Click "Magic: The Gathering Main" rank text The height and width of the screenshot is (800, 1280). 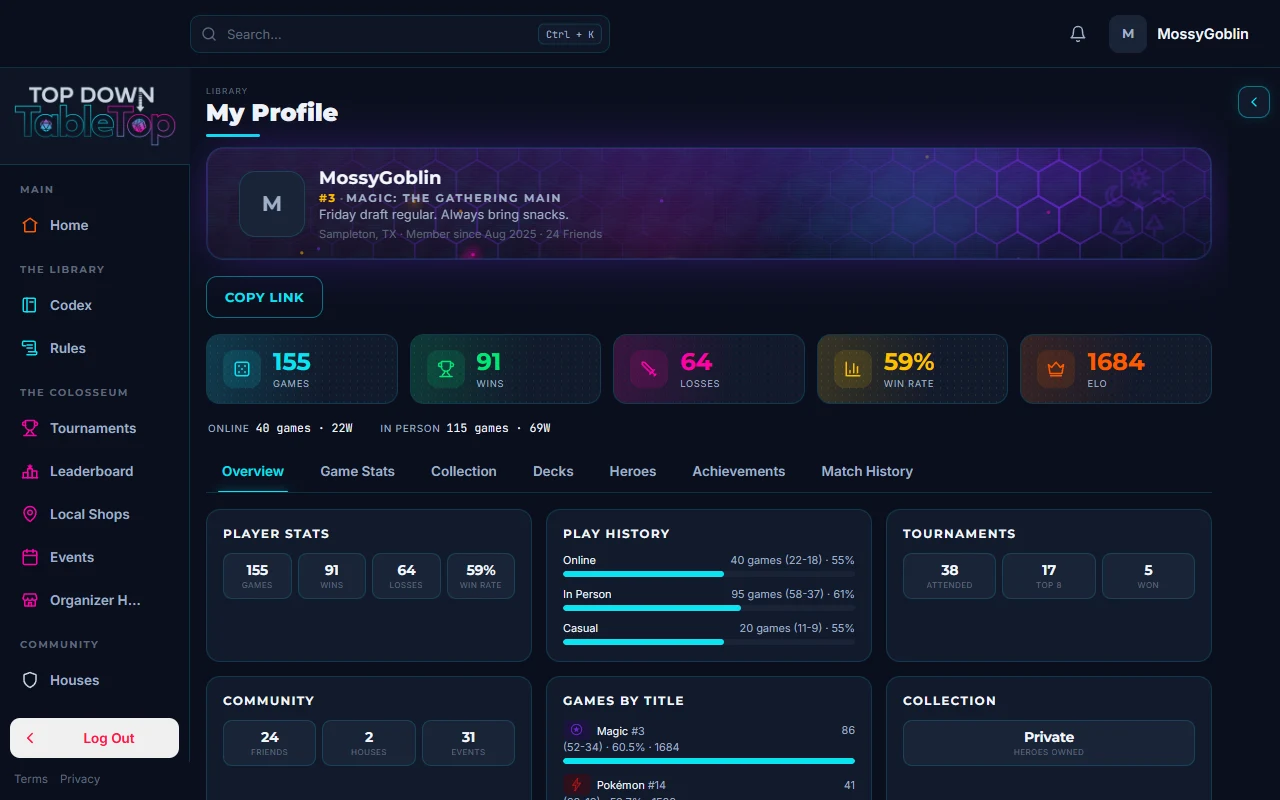[453, 198]
